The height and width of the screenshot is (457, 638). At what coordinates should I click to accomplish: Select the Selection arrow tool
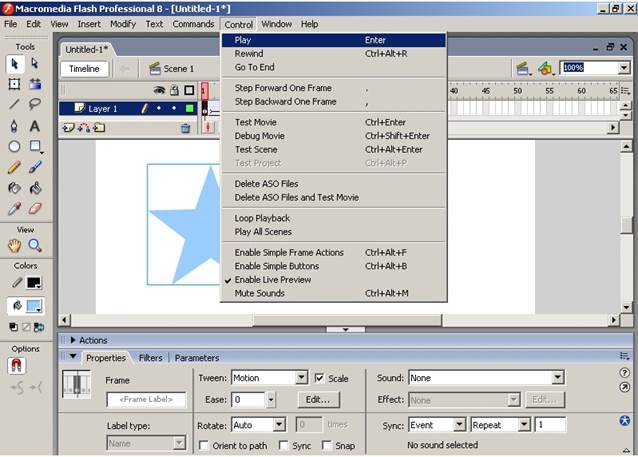pos(15,64)
